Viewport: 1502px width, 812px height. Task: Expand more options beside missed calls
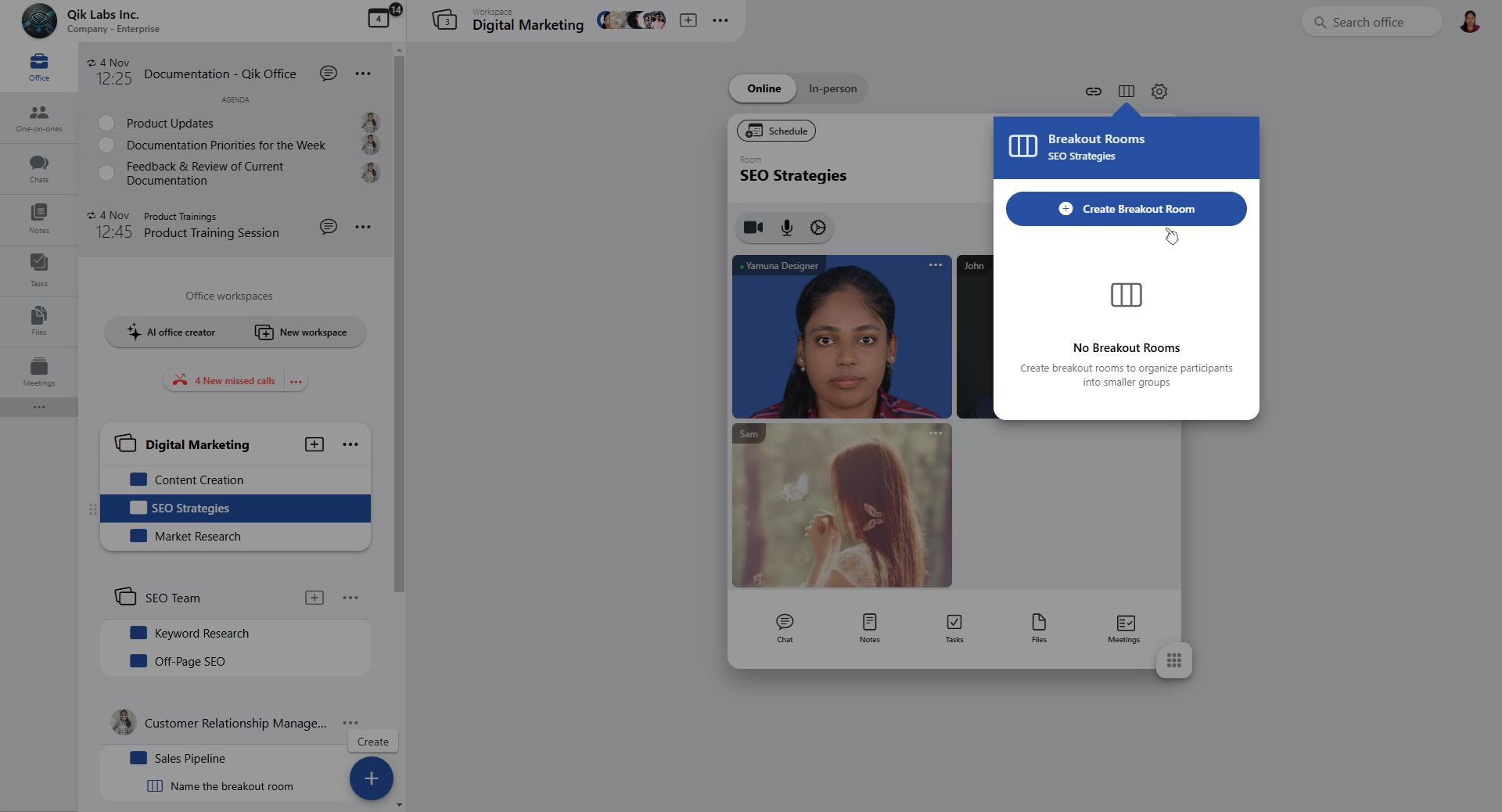coord(296,381)
